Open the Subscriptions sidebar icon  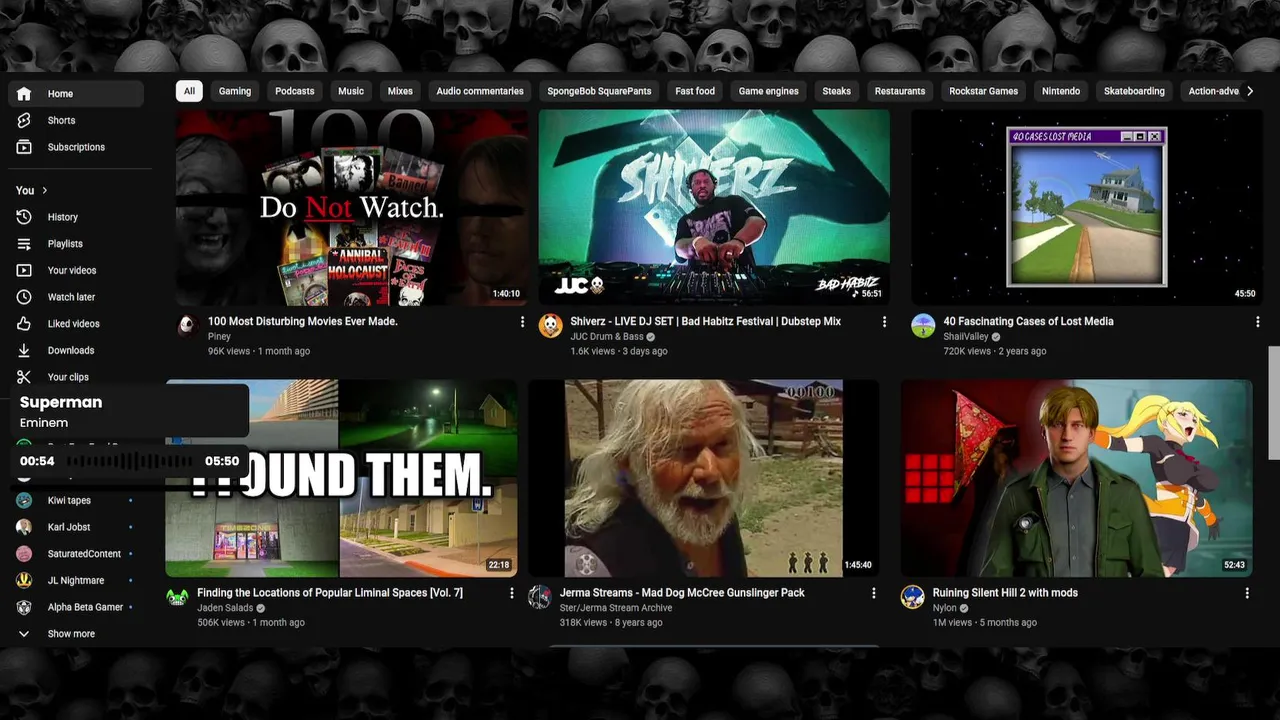coord(24,147)
